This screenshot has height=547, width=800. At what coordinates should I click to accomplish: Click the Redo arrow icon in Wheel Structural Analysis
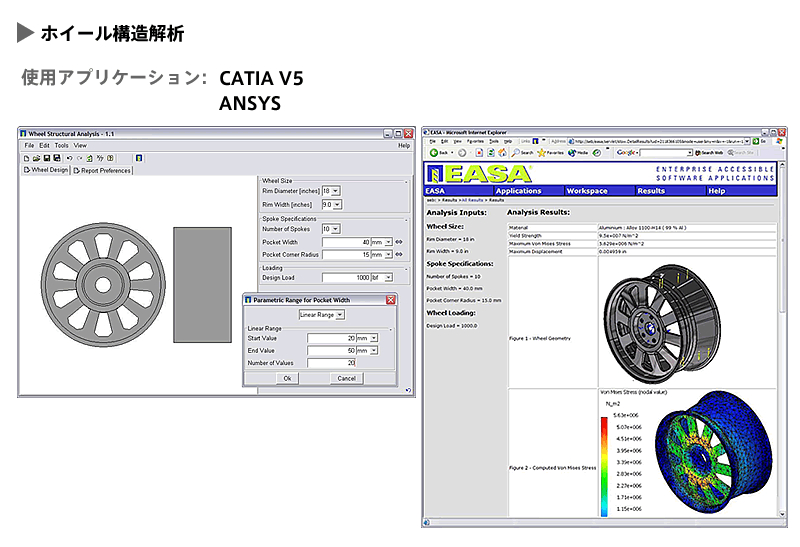coord(80,158)
